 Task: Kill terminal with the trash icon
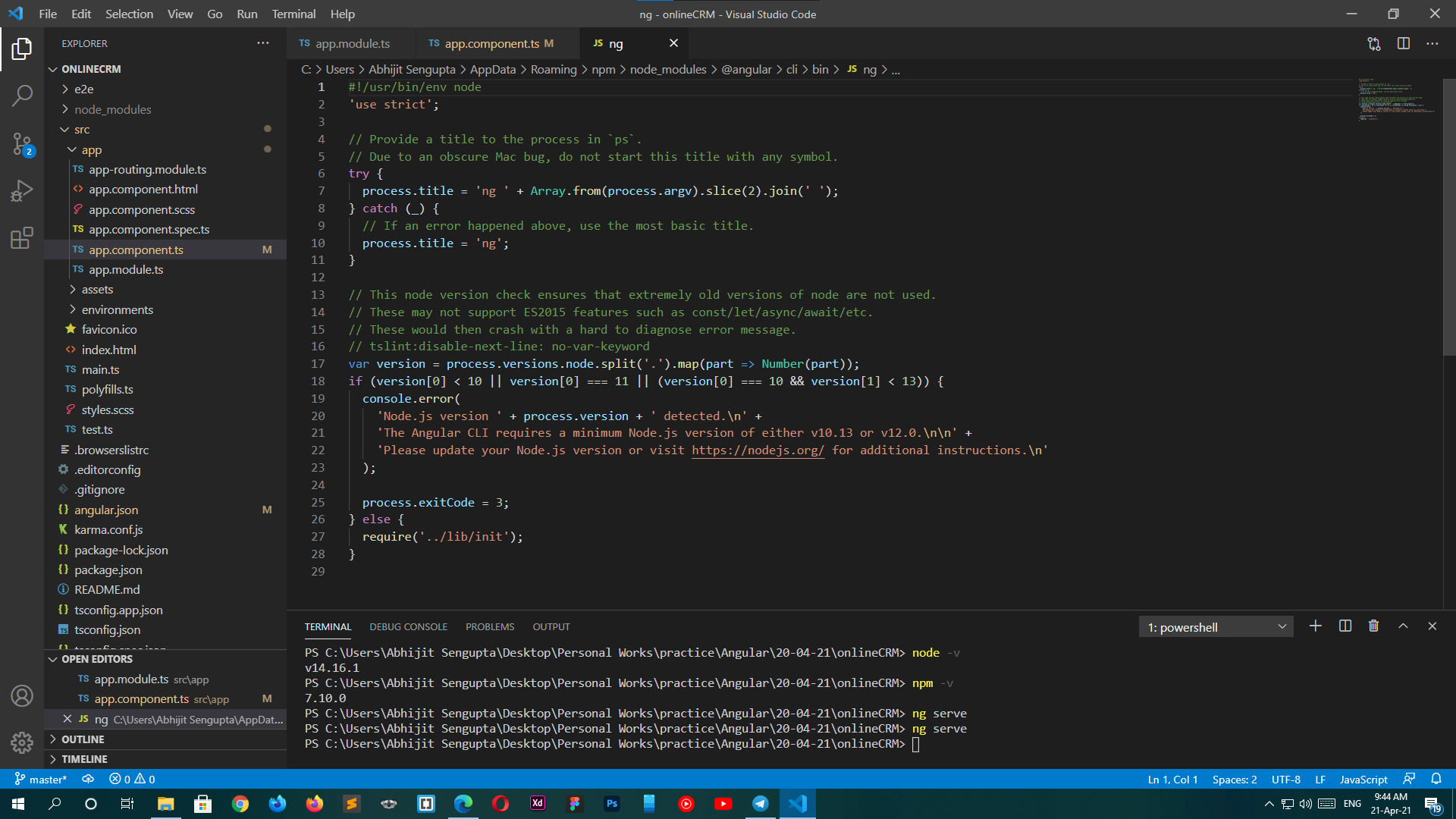[x=1373, y=626]
